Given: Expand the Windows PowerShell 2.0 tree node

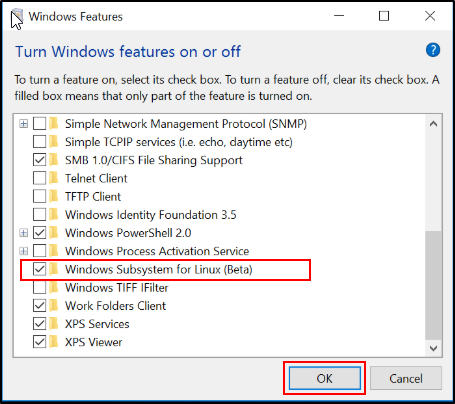Looking at the screenshot, I should 23,233.
